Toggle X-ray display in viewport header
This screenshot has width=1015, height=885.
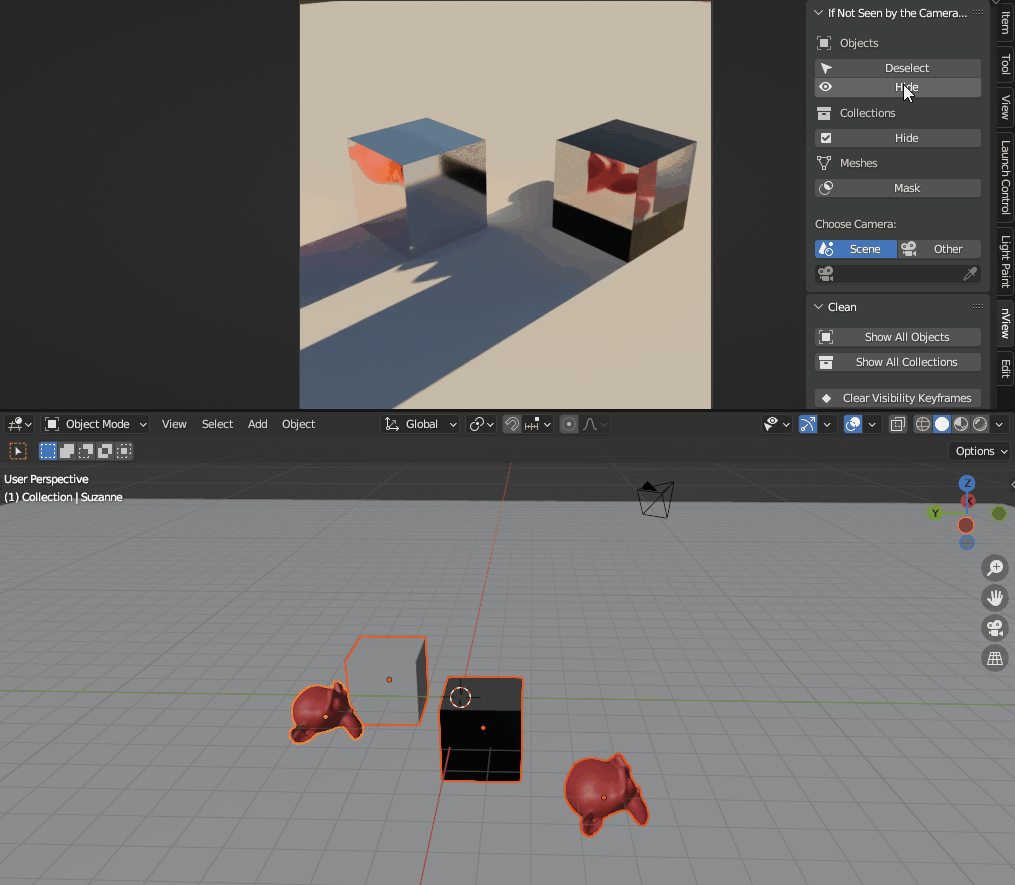[x=897, y=424]
